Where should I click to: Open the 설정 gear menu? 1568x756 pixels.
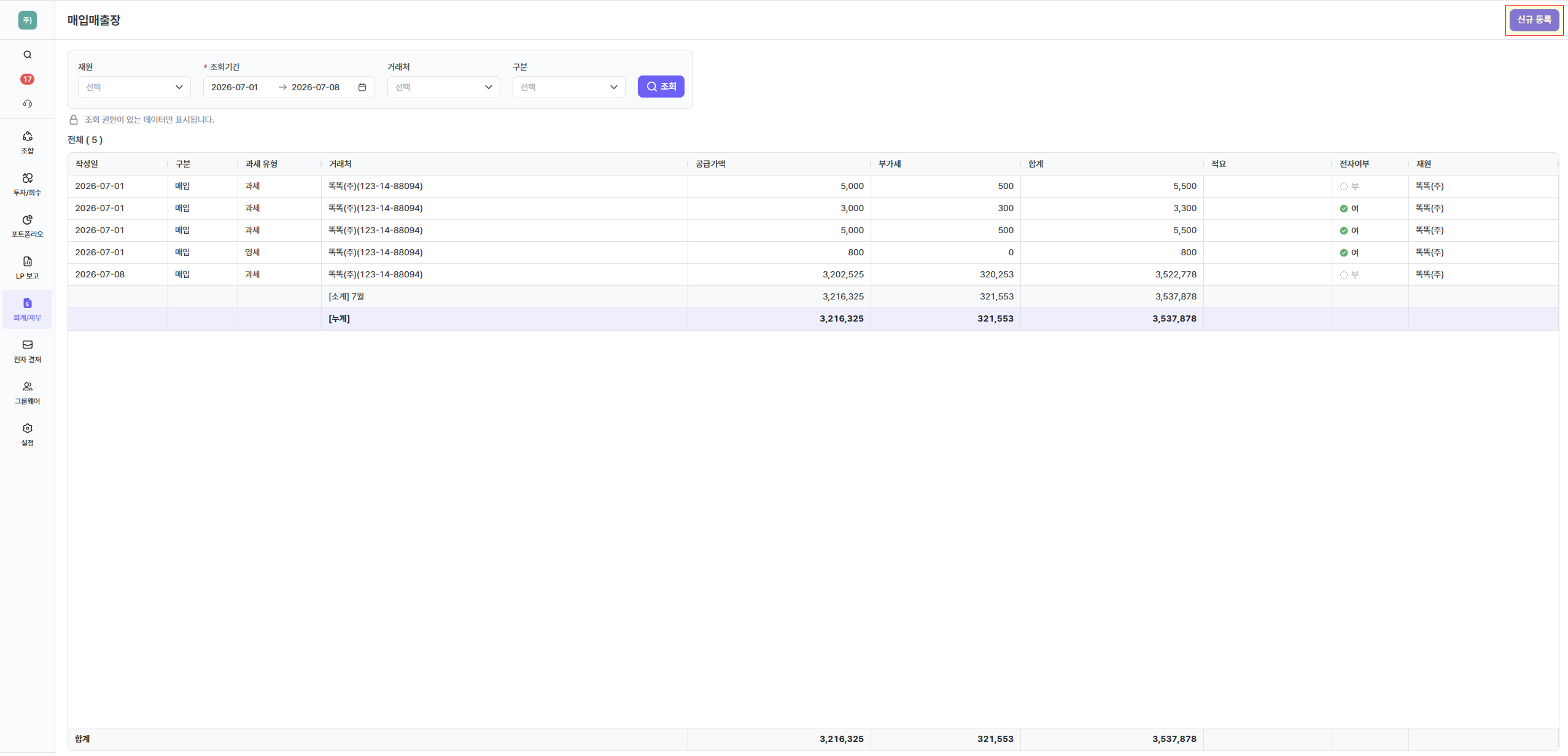[x=28, y=434]
